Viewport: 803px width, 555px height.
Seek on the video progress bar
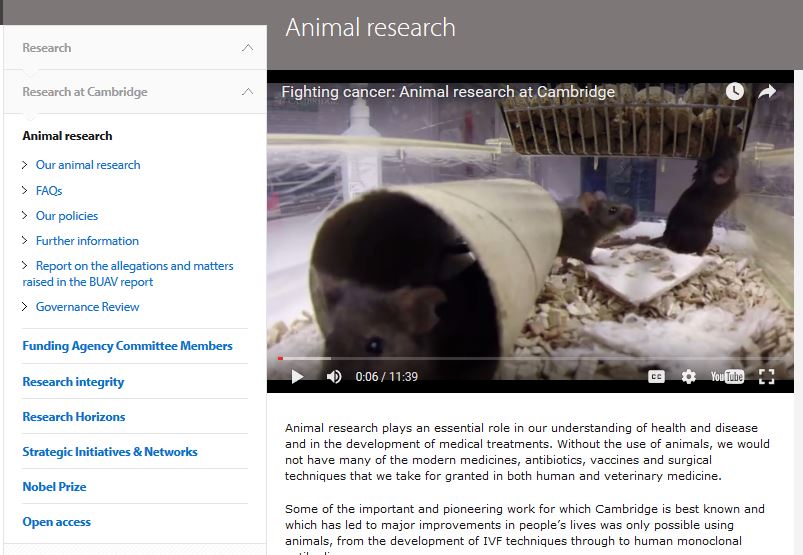pos(530,358)
